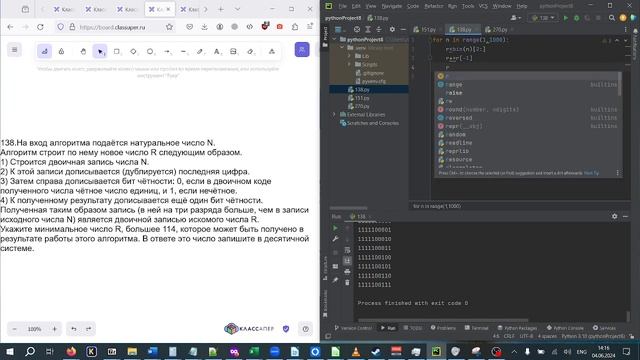640x360 pixels.
Task: Open the whiteboard help button
Action: tap(306, 329)
